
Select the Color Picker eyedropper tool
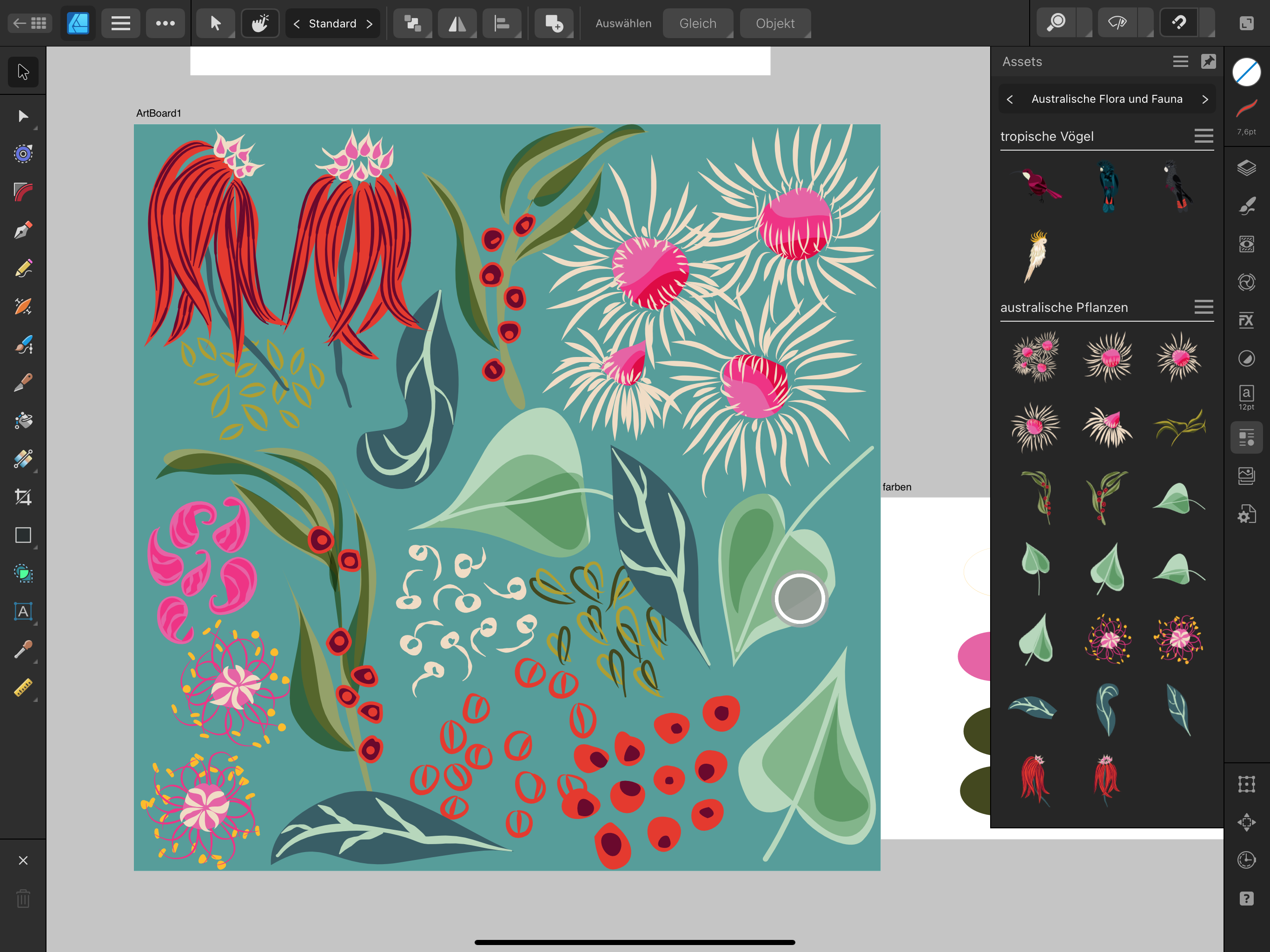click(x=23, y=649)
